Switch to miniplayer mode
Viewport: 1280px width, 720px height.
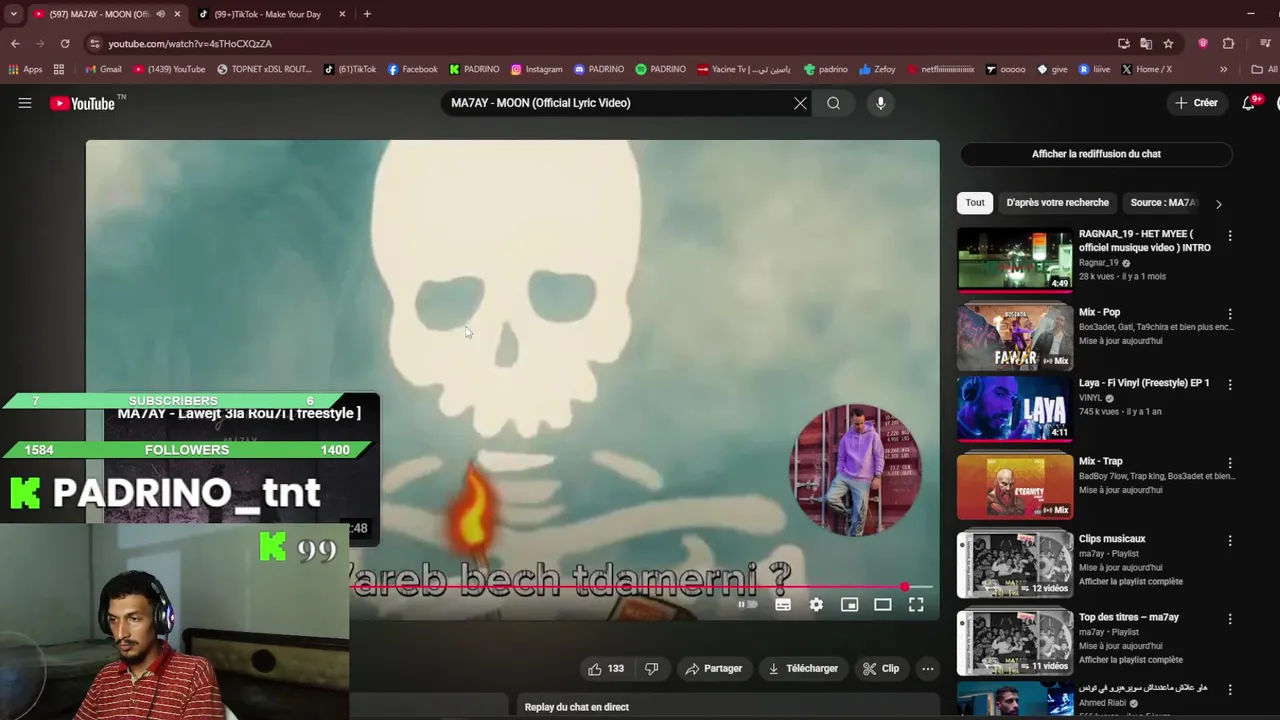pyautogui.click(x=849, y=604)
